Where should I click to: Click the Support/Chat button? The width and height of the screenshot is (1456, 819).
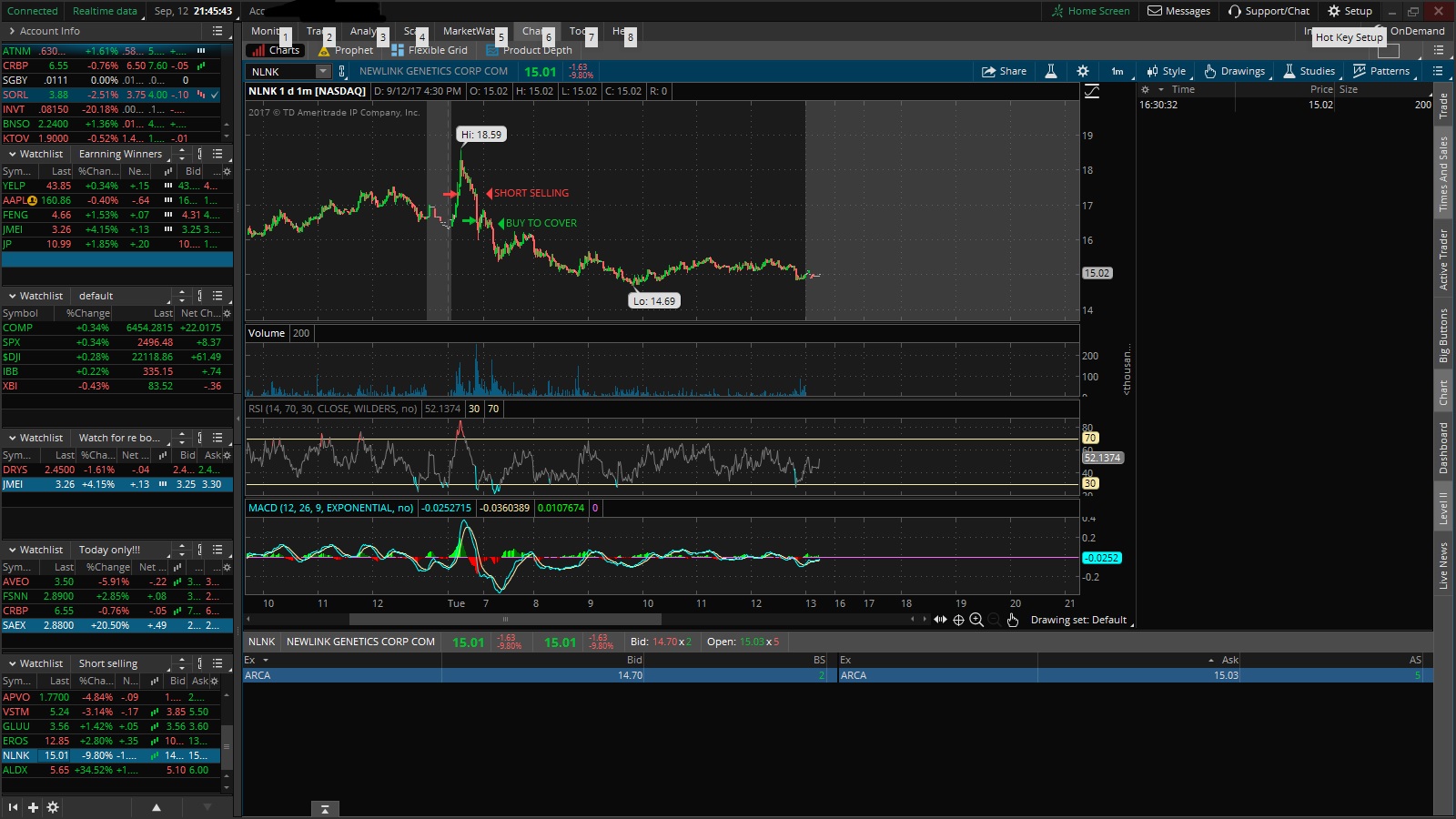click(1269, 11)
